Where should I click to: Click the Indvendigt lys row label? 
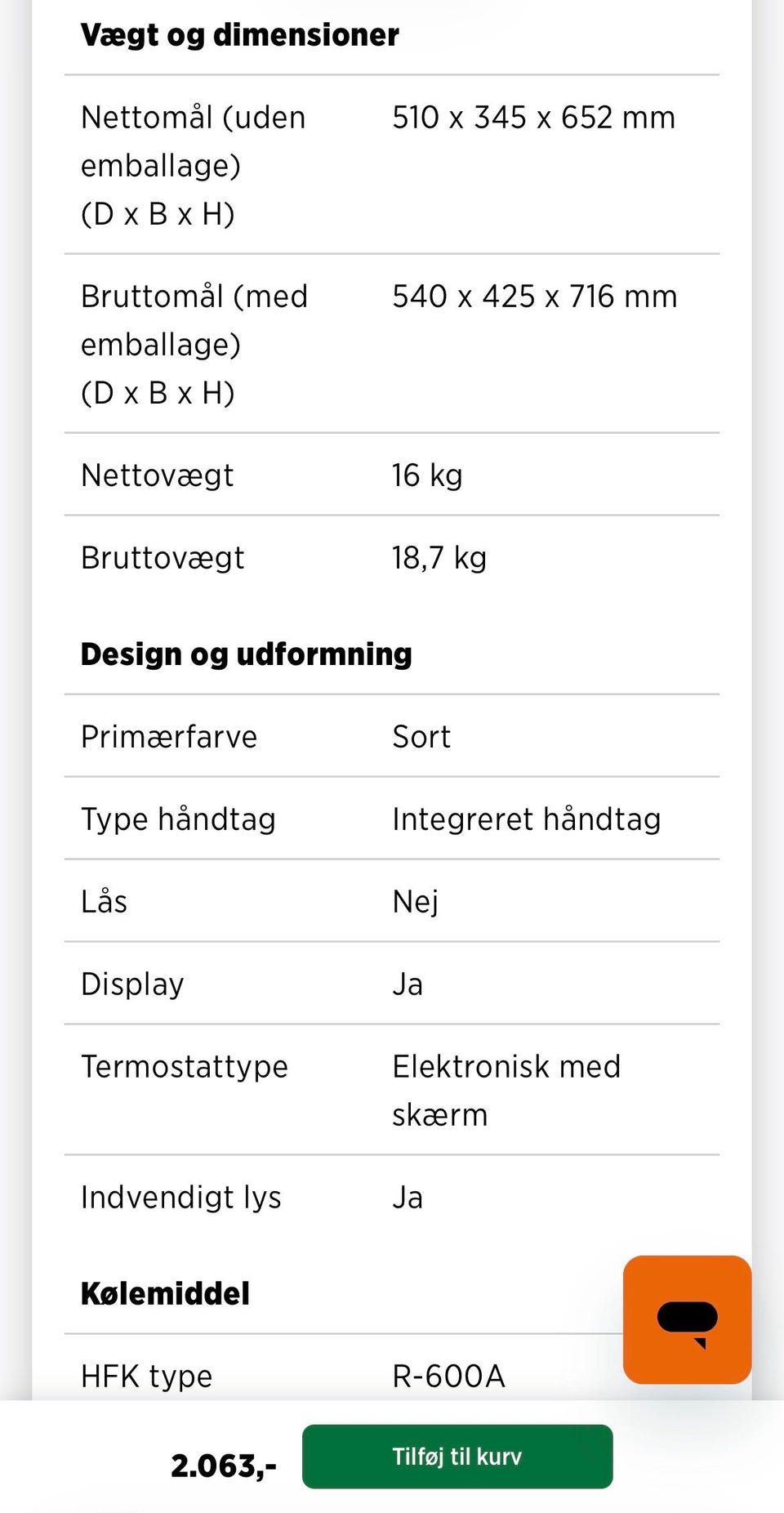tap(181, 1198)
